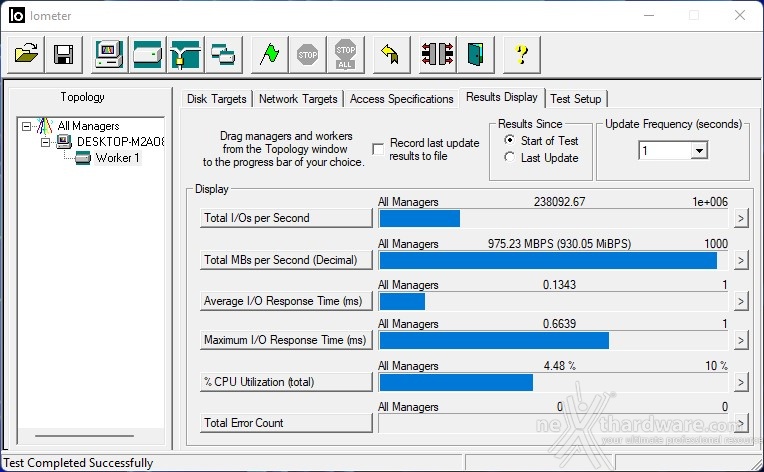Click the 238092.67 IOPS value
This screenshot has height=472, width=764.
(559, 202)
